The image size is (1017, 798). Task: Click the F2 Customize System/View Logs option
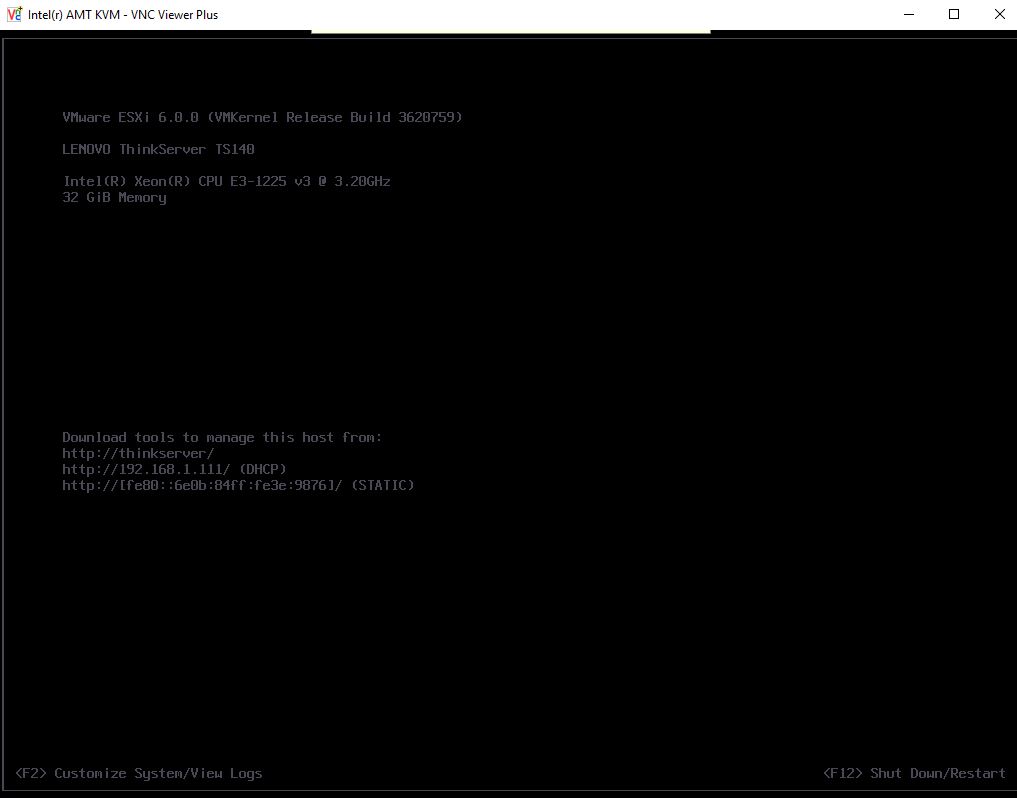coord(139,773)
